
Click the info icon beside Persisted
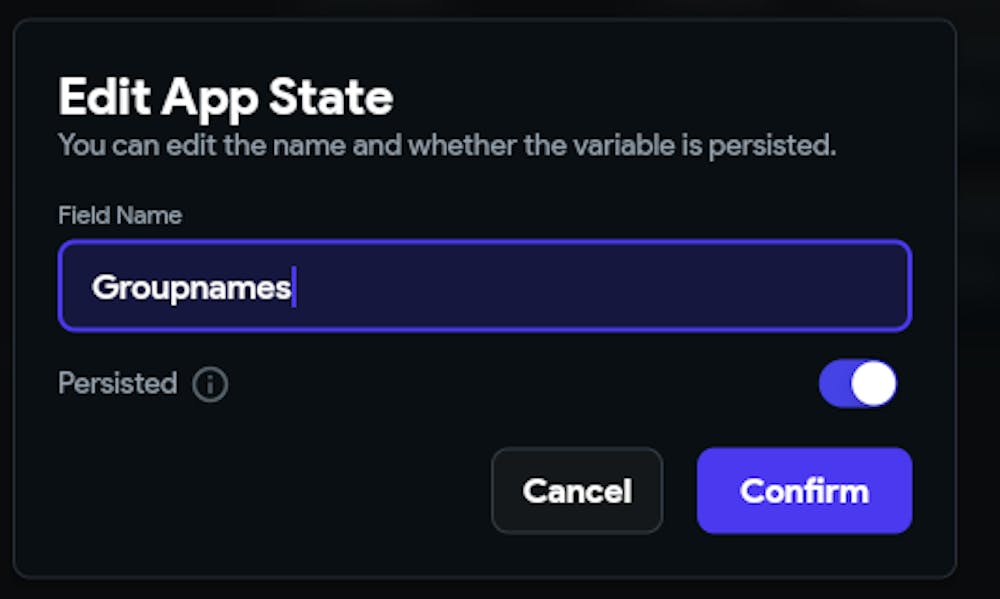coord(210,384)
